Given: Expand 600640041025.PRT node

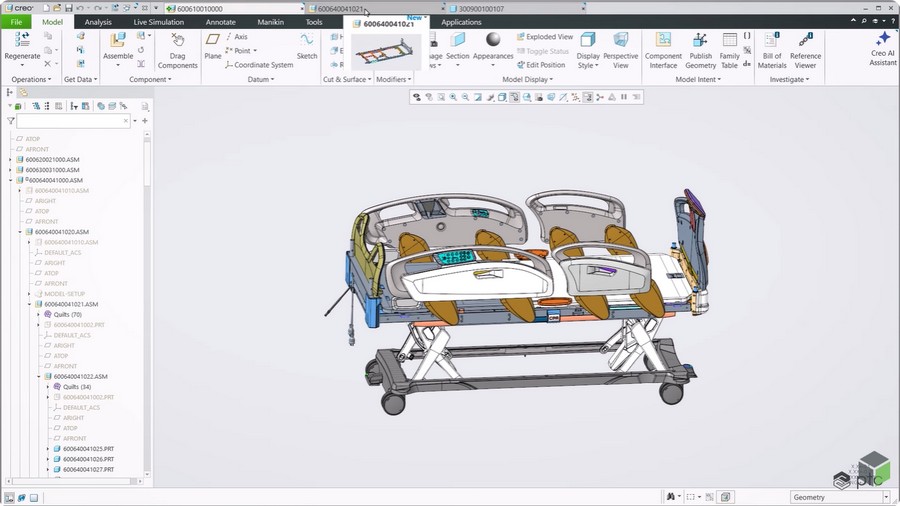Looking at the screenshot, I should pyautogui.click(x=48, y=449).
